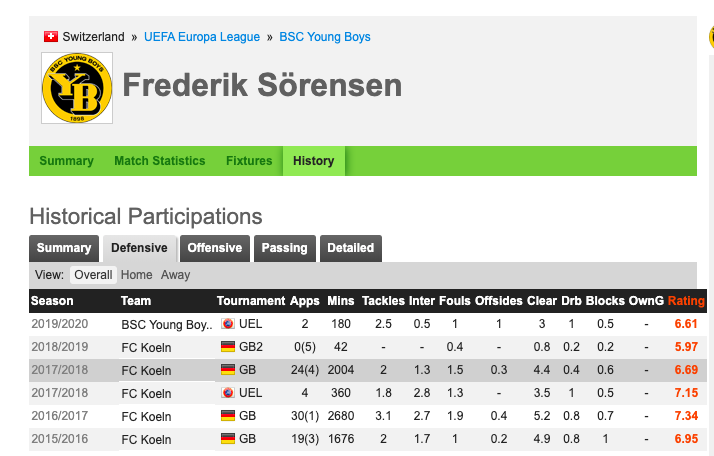Sort table by Tackles column

pos(383,301)
